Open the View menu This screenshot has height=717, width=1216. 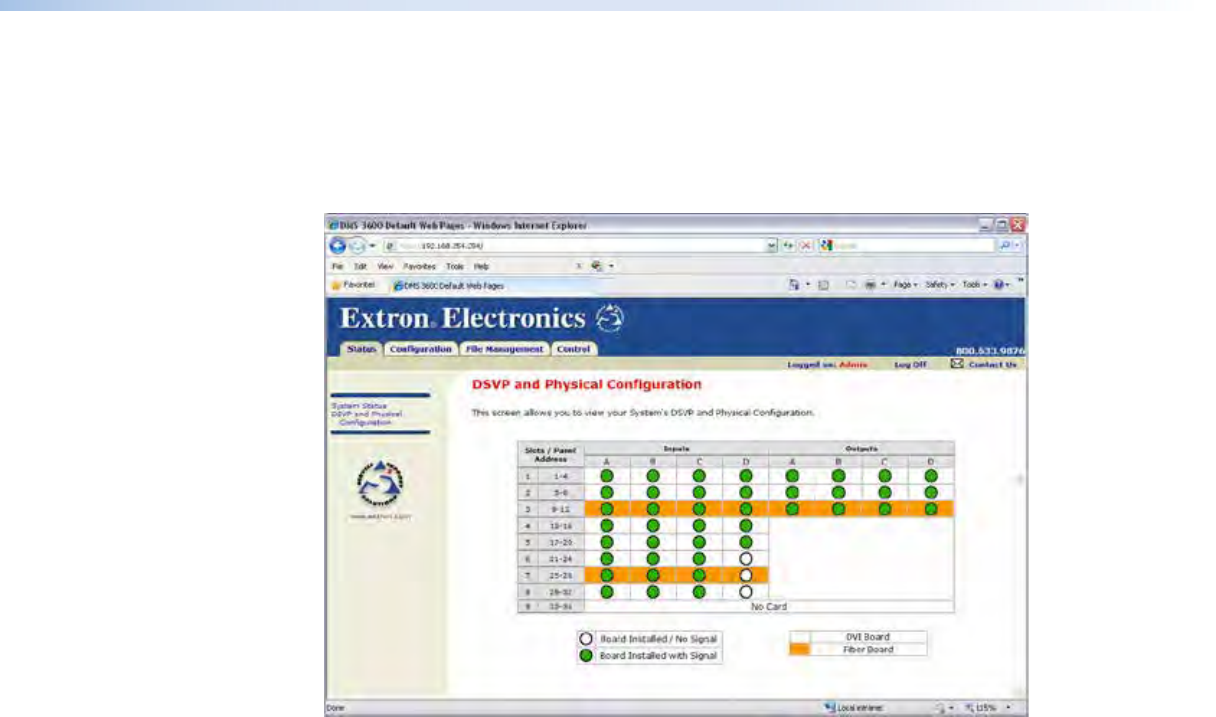point(385,267)
